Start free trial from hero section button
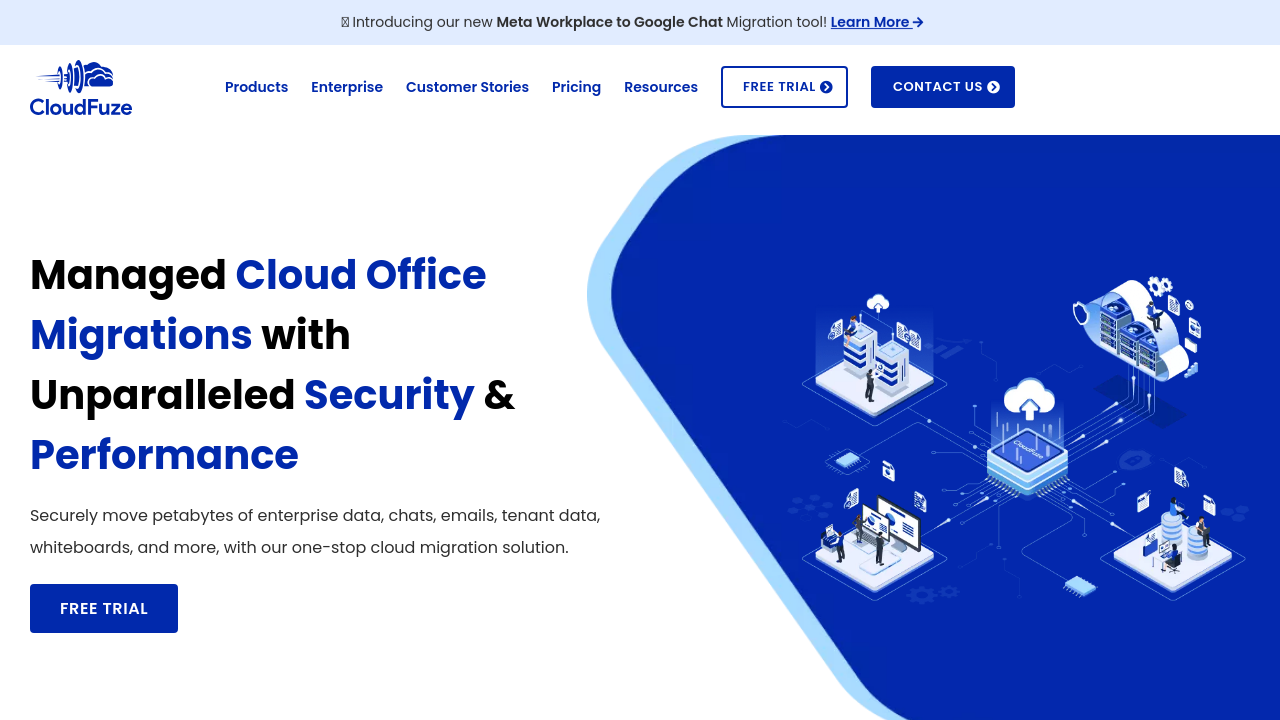 point(104,608)
